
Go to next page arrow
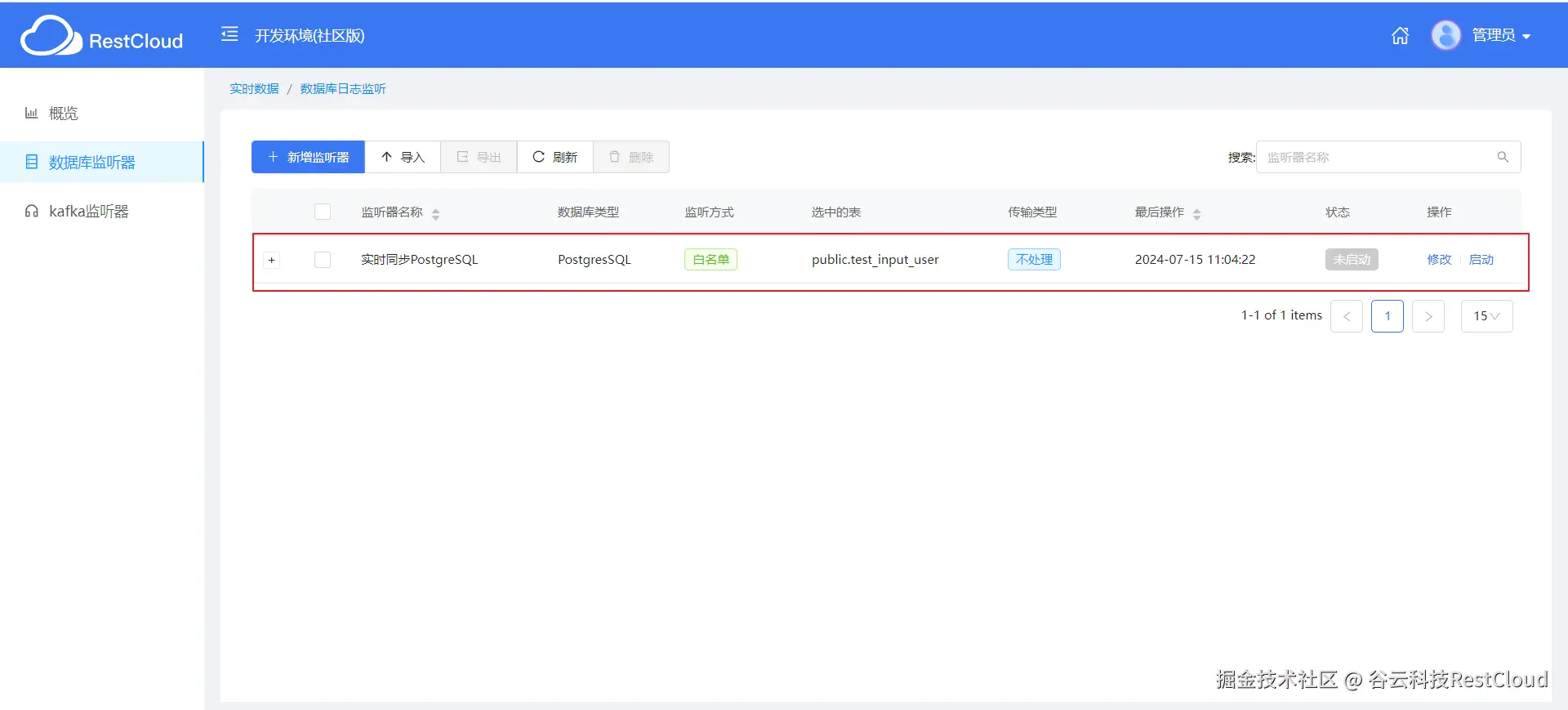coord(1428,316)
